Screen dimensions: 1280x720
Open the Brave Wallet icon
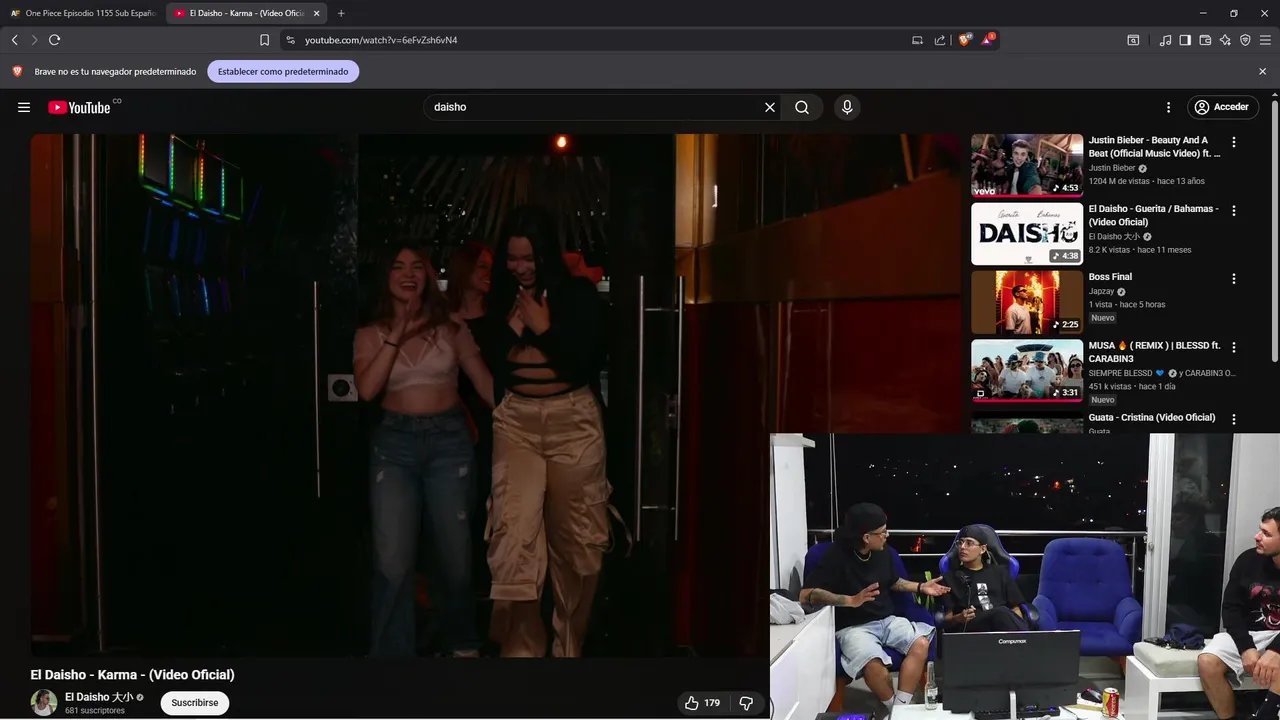[1205, 40]
